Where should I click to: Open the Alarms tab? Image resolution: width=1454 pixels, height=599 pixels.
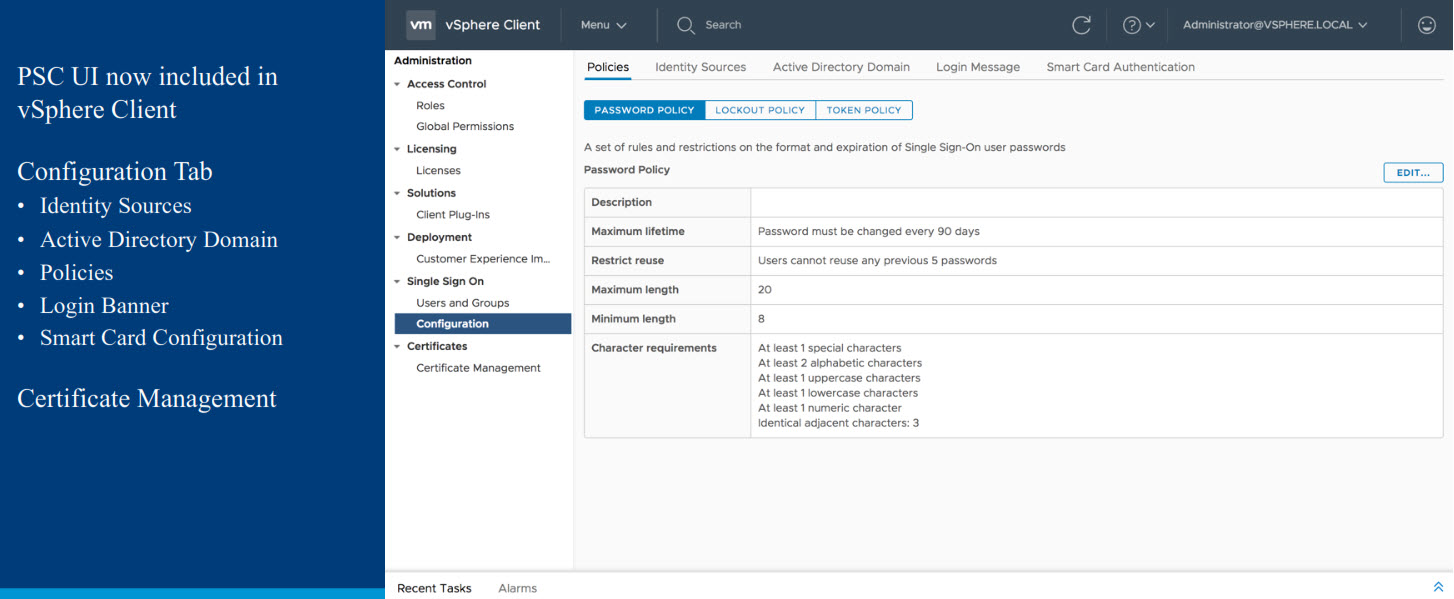pos(517,588)
